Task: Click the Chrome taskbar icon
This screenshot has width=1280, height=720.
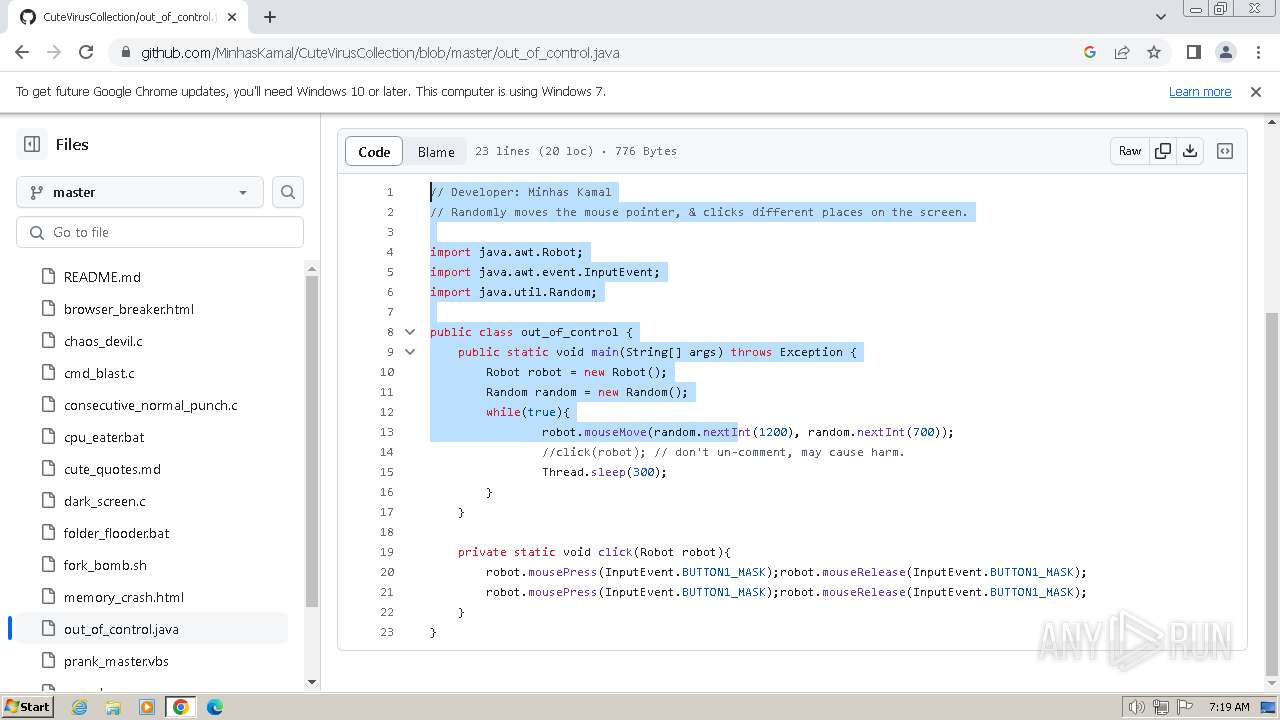Action: (181, 707)
